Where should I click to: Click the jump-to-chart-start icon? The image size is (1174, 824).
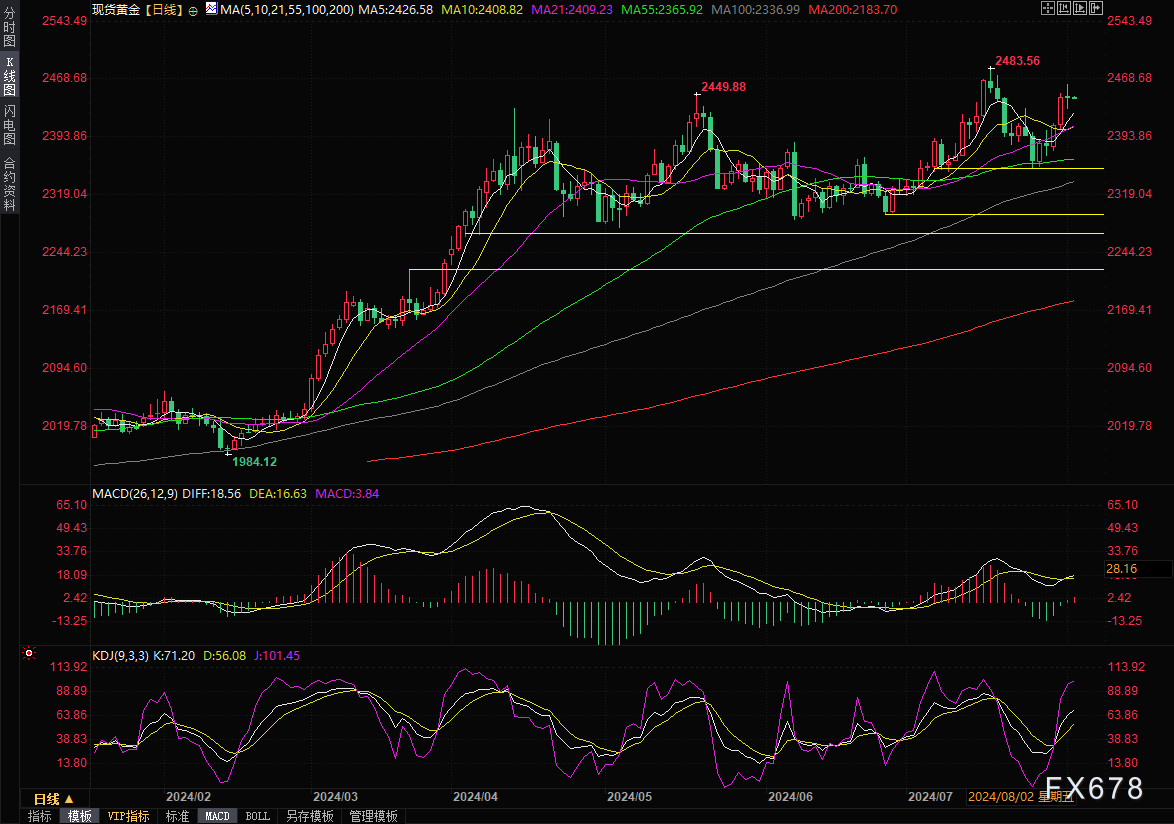[1064, 8]
